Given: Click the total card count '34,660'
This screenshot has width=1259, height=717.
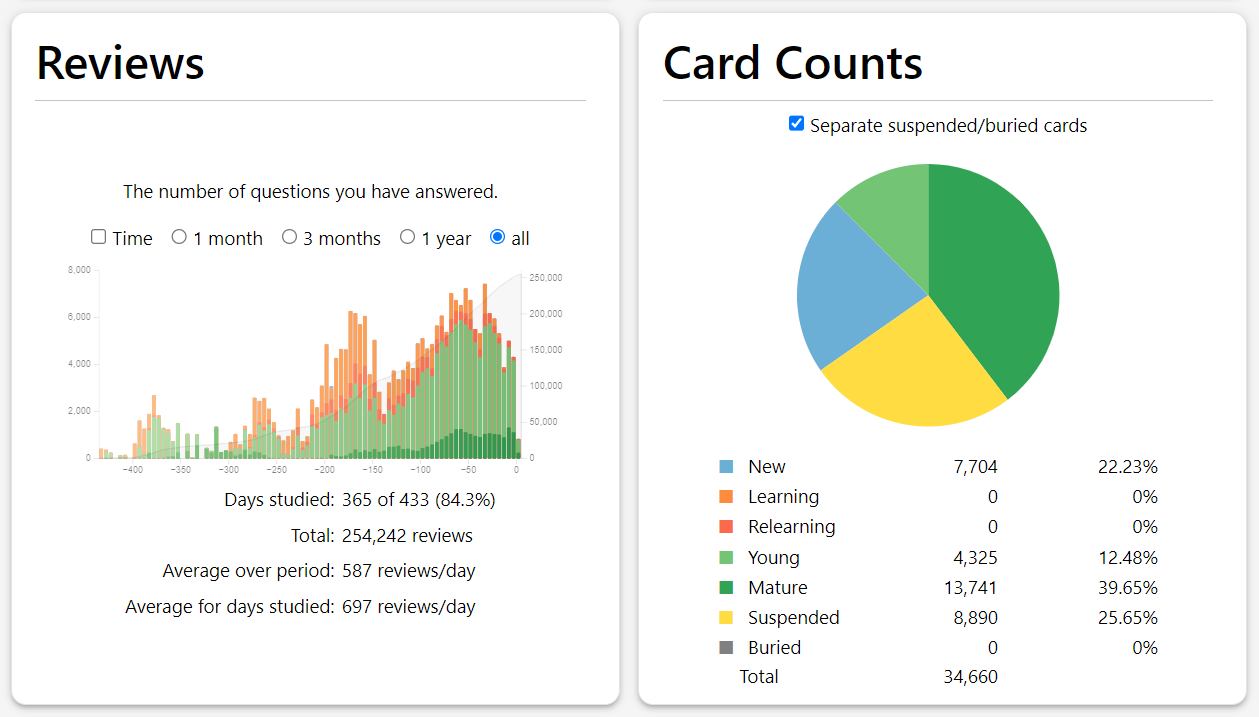Looking at the screenshot, I should point(971,677).
